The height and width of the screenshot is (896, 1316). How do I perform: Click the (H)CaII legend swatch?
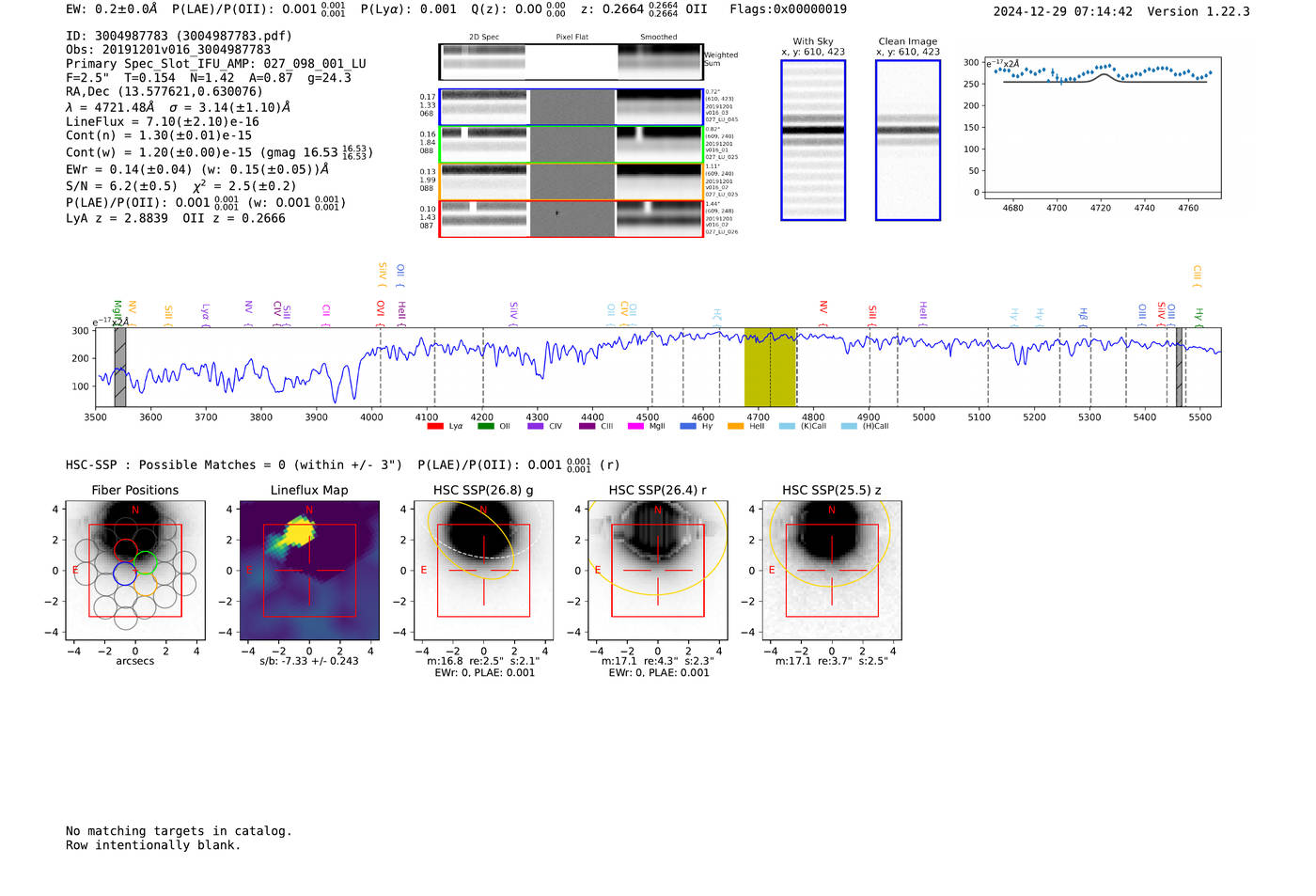pos(849,426)
